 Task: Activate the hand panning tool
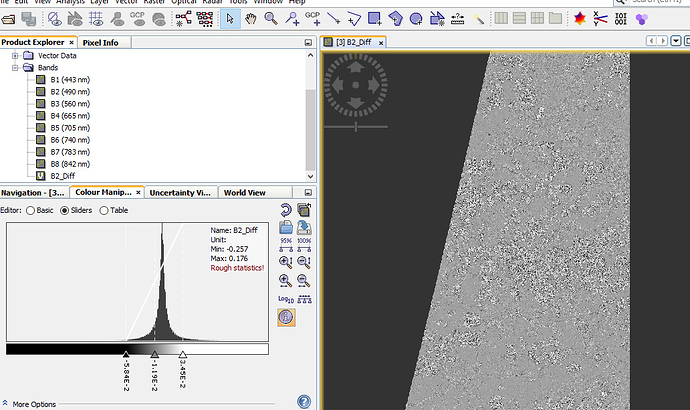click(x=250, y=19)
